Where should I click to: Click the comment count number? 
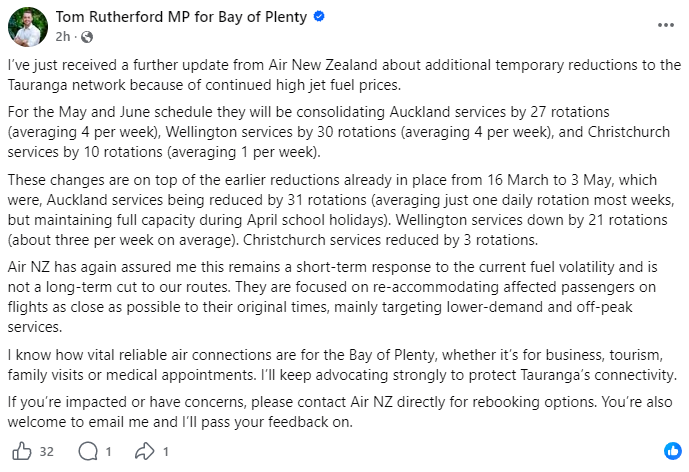(107, 452)
